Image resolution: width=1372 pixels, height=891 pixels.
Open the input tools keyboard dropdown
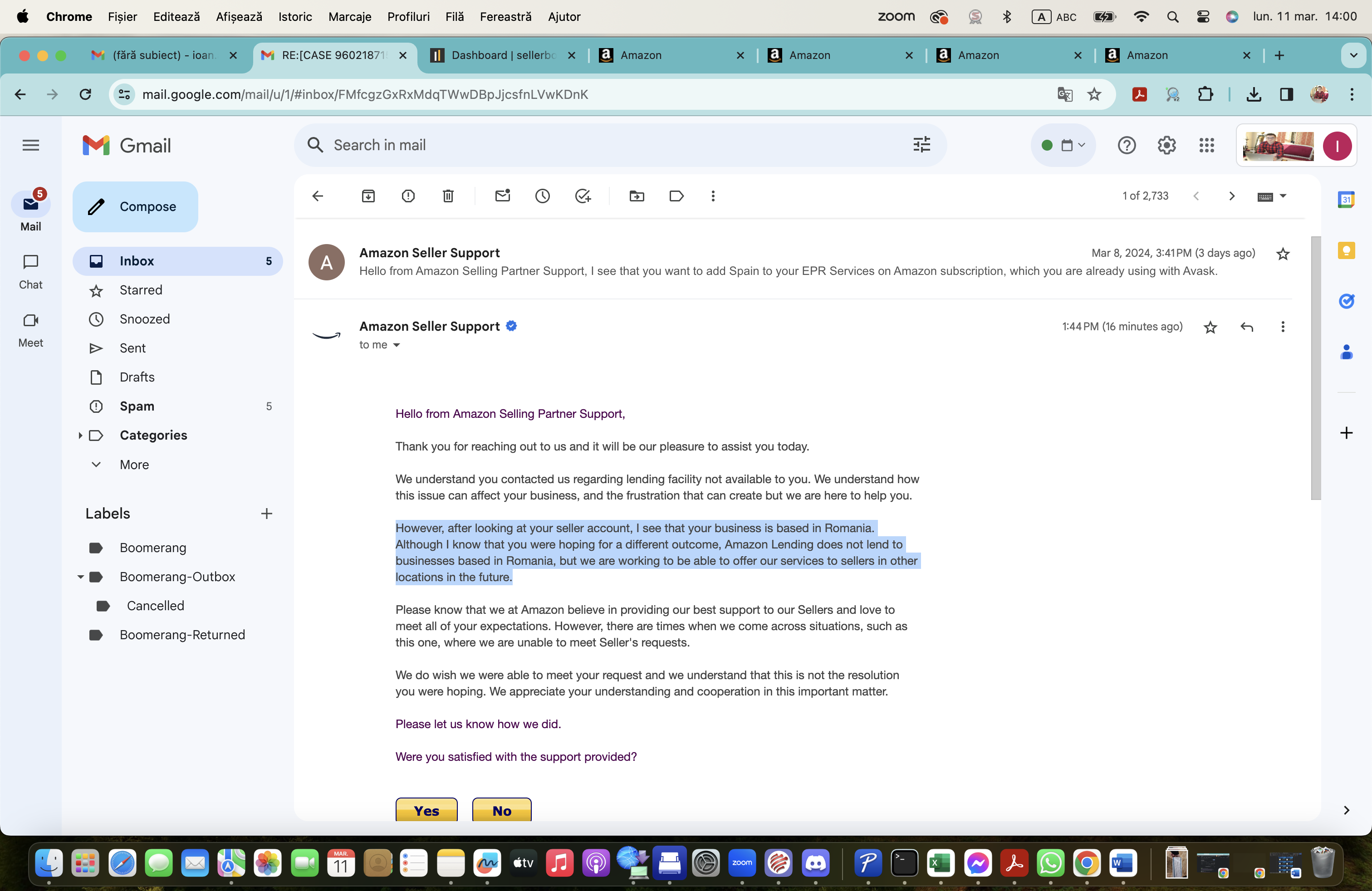click(x=1271, y=196)
